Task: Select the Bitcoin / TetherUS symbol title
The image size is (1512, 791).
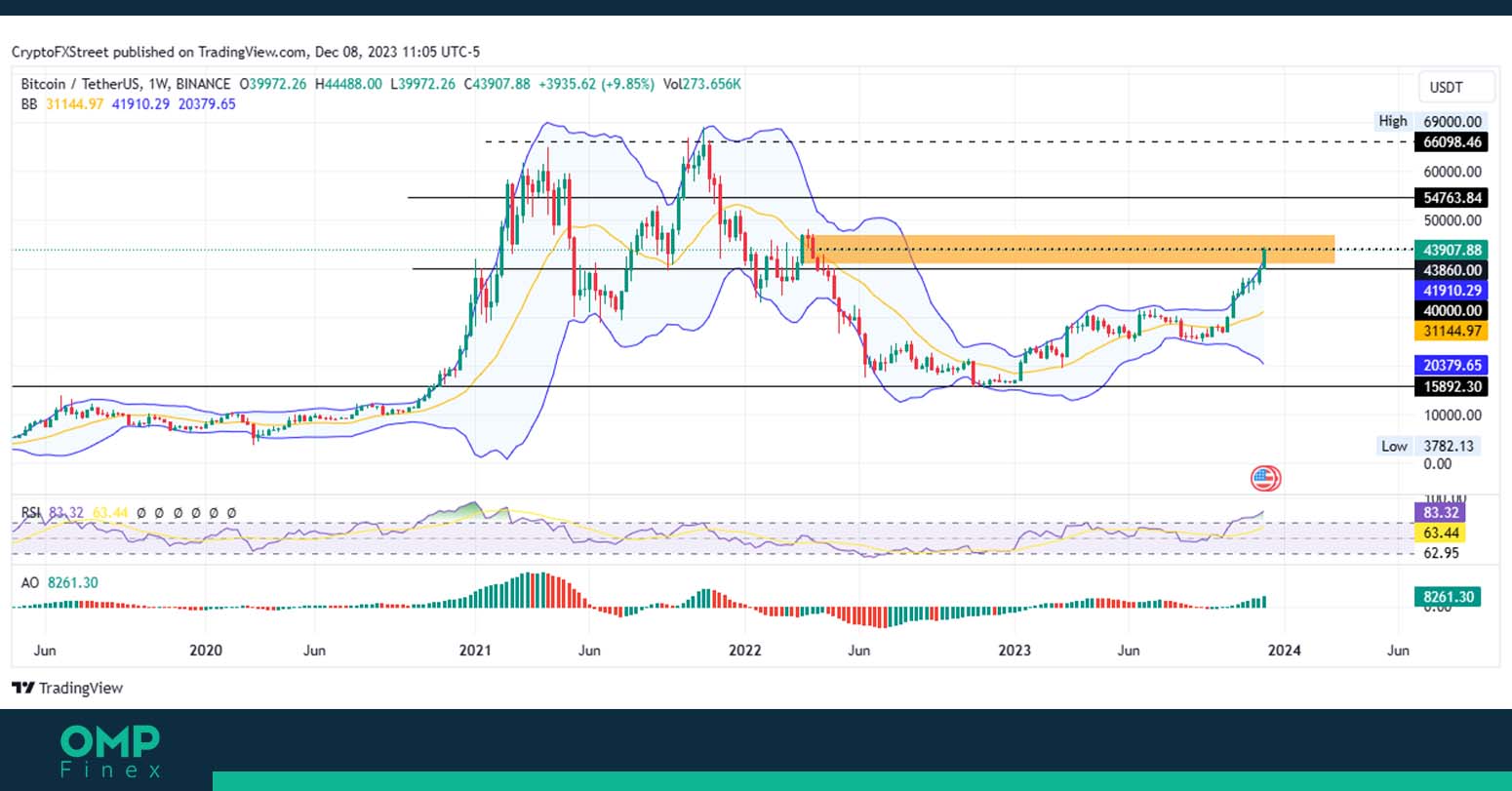Action: coord(126,84)
